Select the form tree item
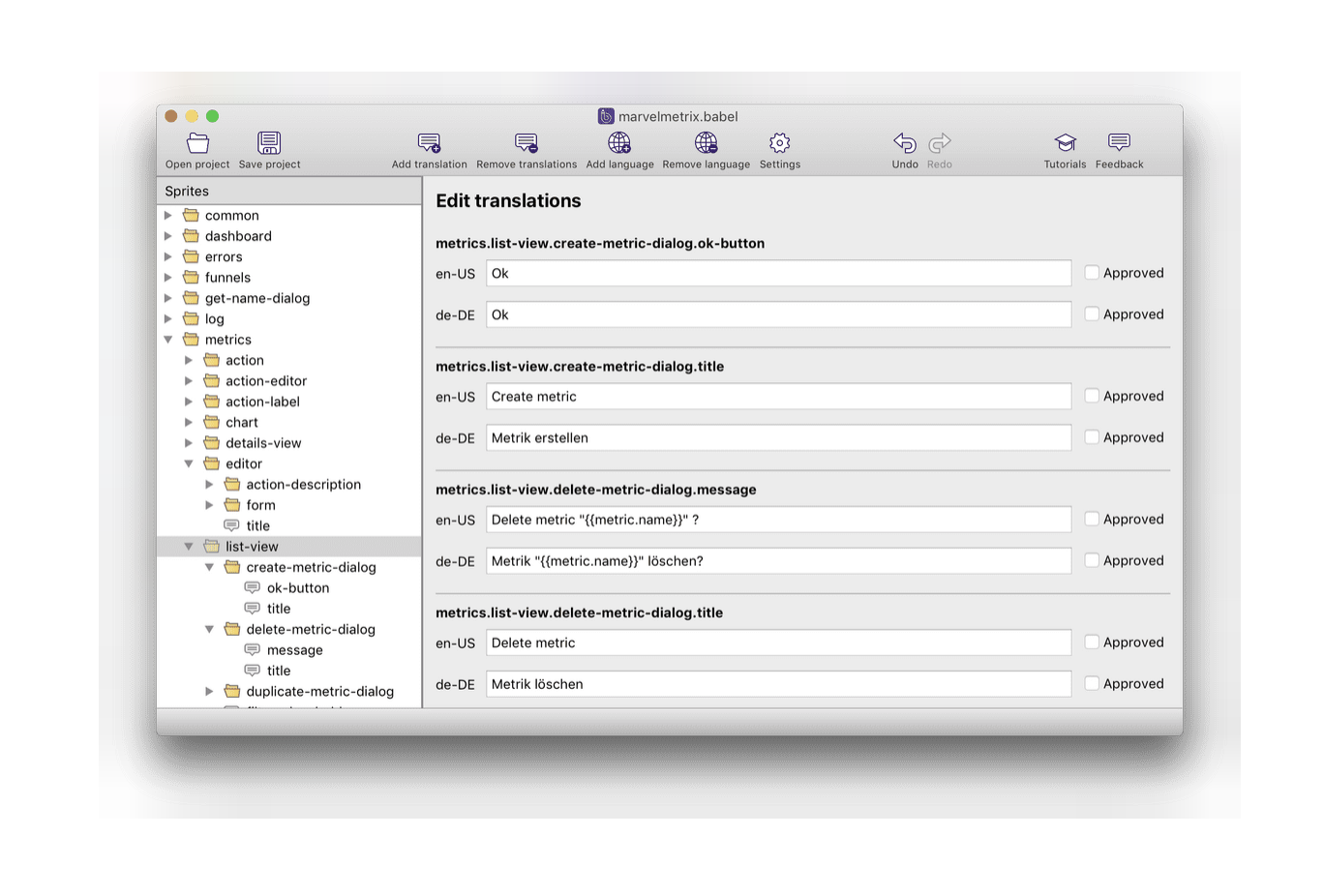Viewport: 1324px width, 896px height. (x=289, y=505)
